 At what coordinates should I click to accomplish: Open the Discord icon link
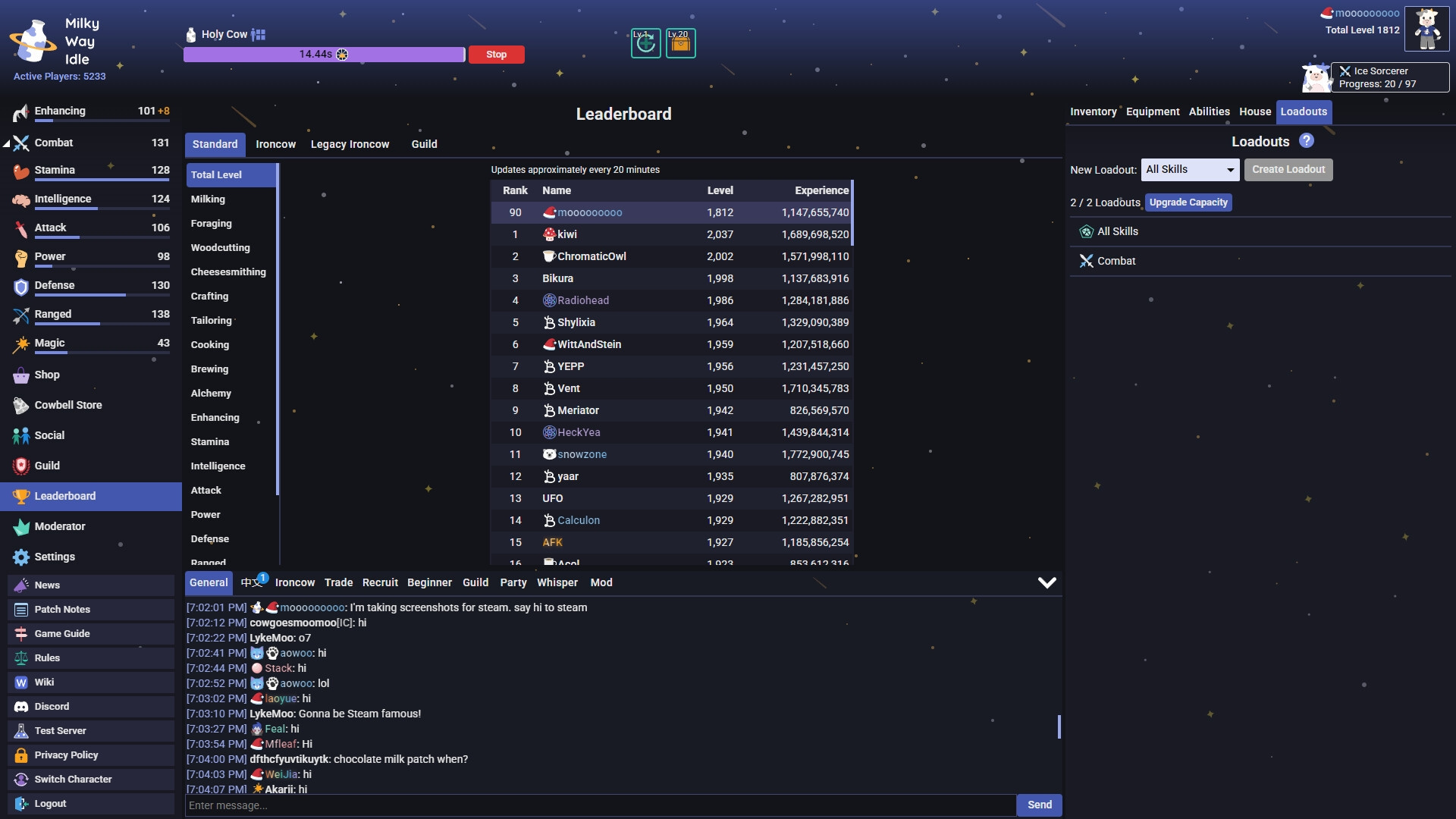pyautogui.click(x=21, y=706)
